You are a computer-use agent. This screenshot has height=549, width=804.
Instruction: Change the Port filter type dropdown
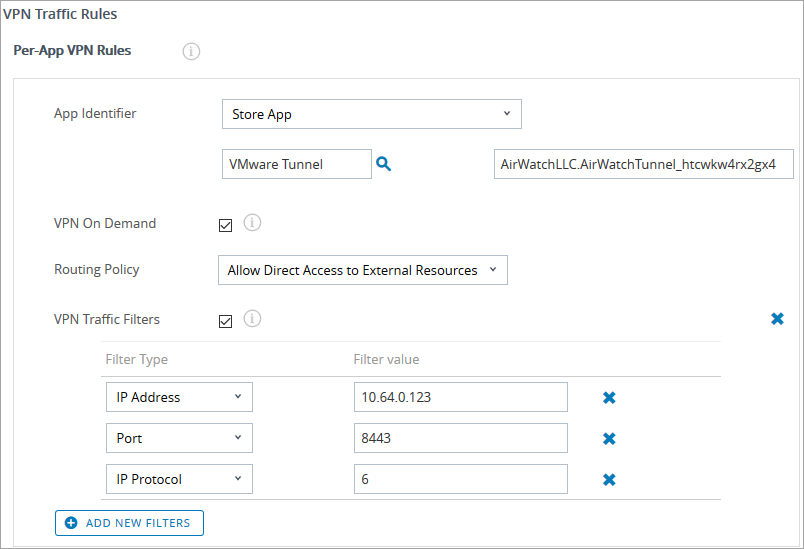pyautogui.click(x=179, y=438)
